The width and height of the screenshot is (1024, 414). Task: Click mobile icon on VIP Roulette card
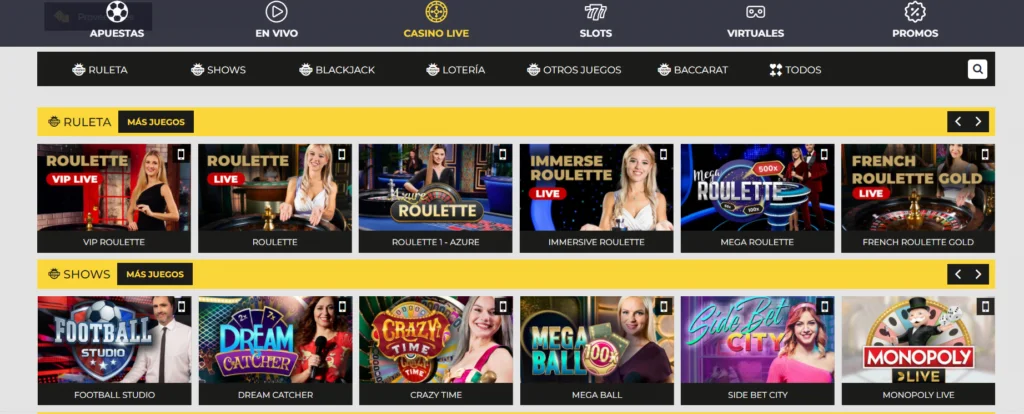[182, 155]
